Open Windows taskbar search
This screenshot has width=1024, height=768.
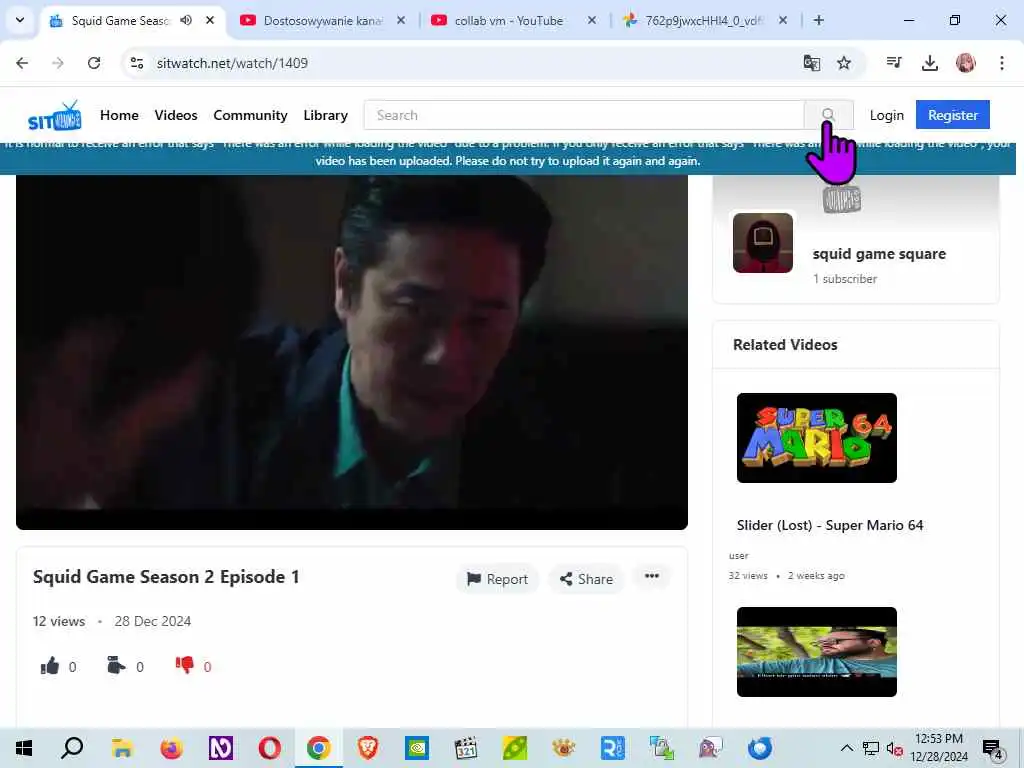72,748
